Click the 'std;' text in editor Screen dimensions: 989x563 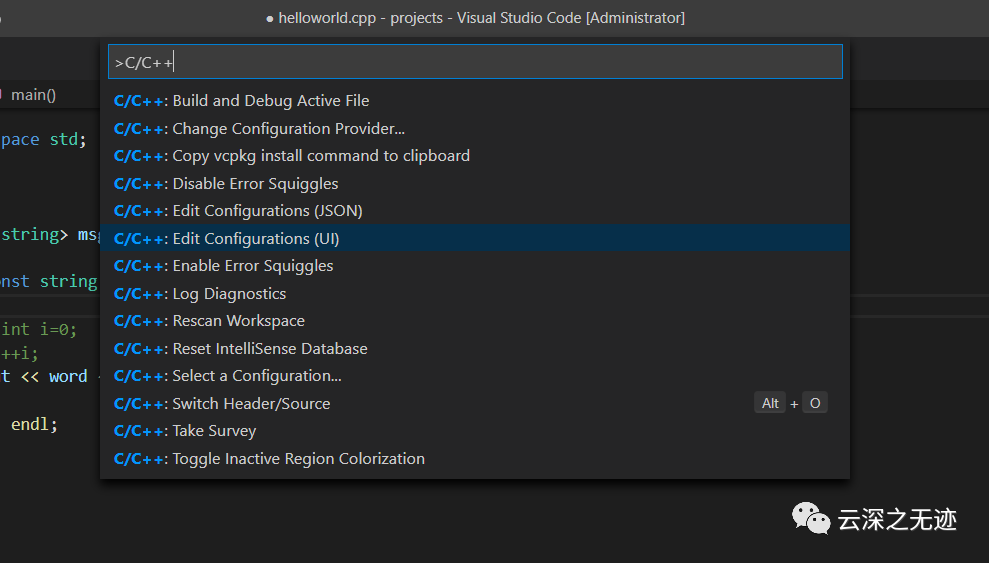point(68,139)
